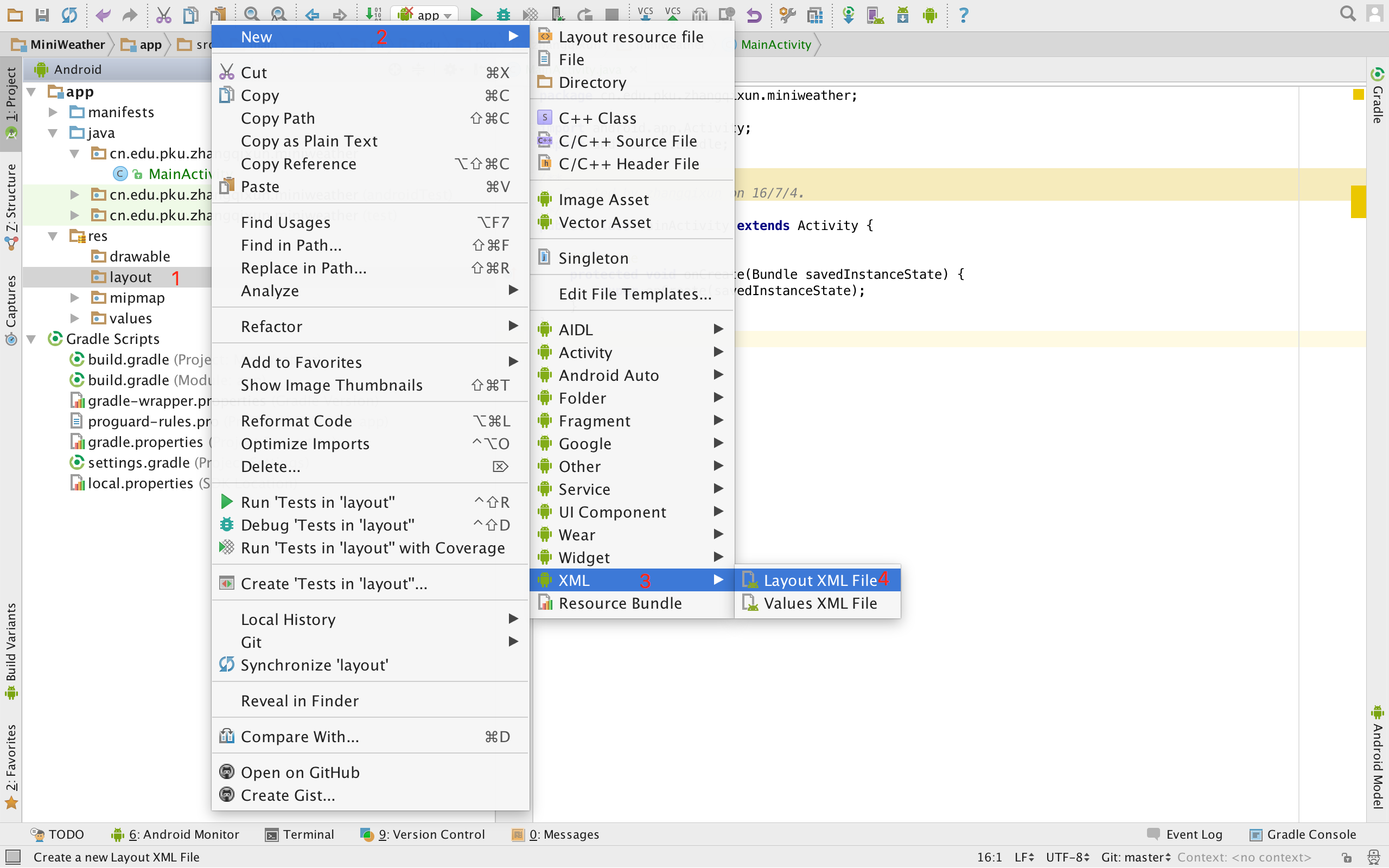Toggle the Captures side panel

[x=11, y=310]
